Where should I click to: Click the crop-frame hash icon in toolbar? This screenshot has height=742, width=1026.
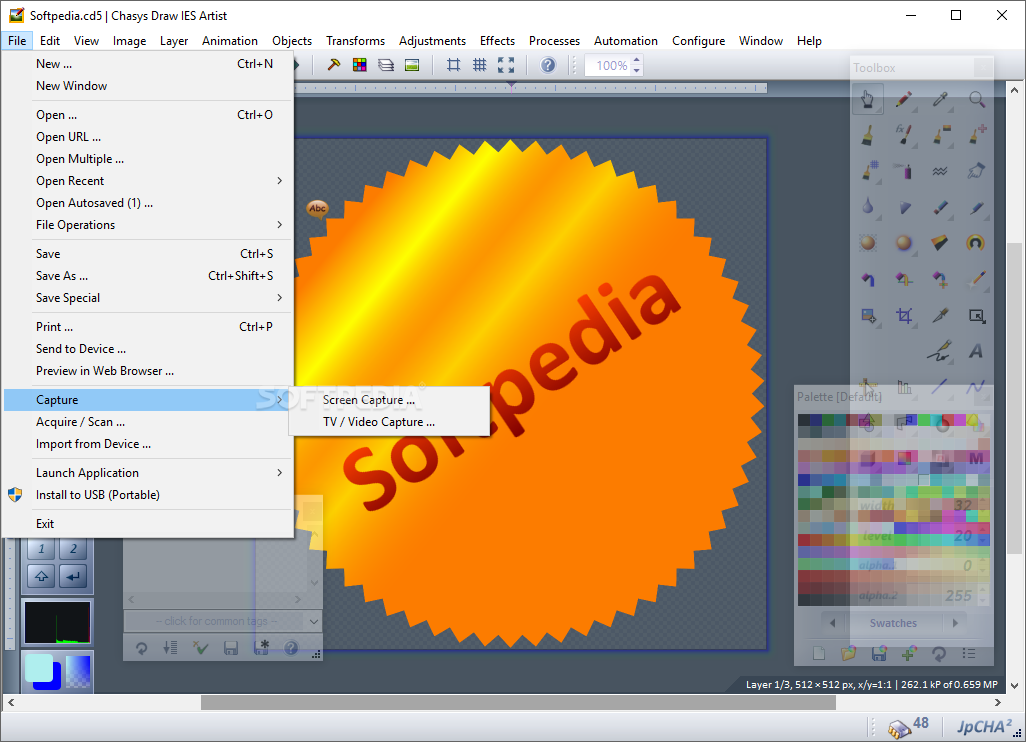453,65
